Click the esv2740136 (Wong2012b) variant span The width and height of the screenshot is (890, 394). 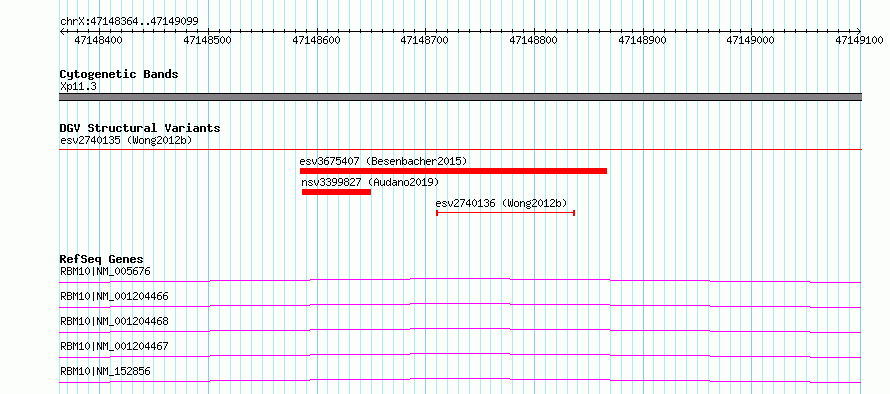[x=506, y=213]
